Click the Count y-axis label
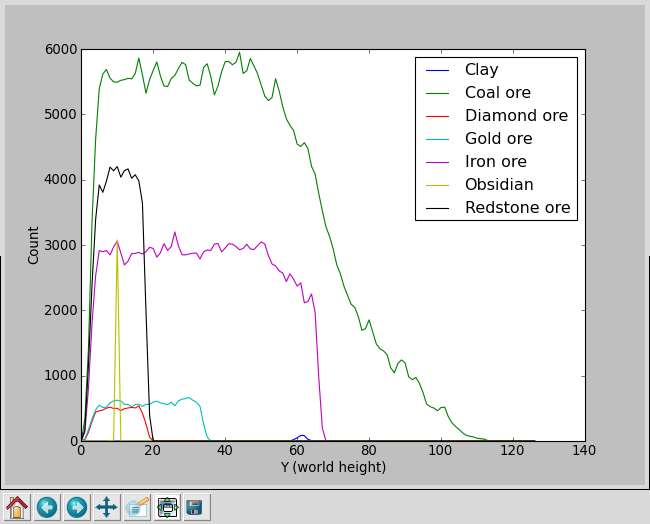The height and width of the screenshot is (524, 650). click(34, 245)
